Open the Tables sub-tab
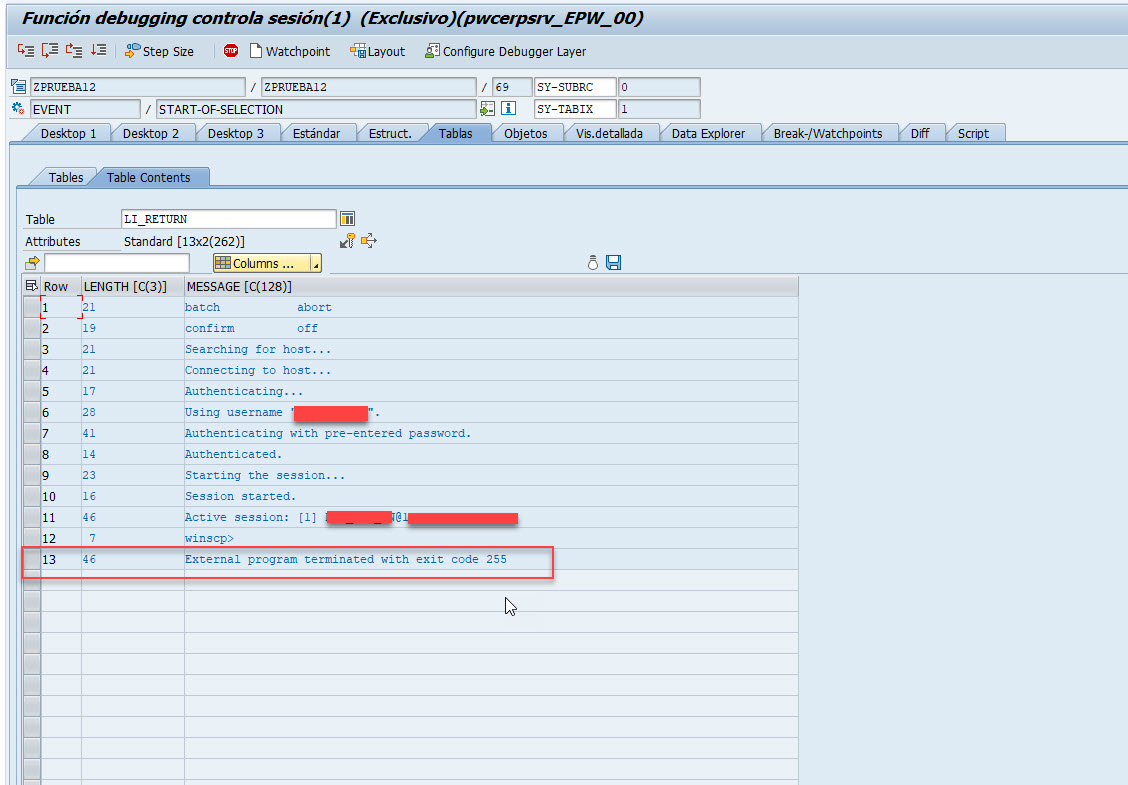Screen dimensions: 1128x785 pos(66,177)
